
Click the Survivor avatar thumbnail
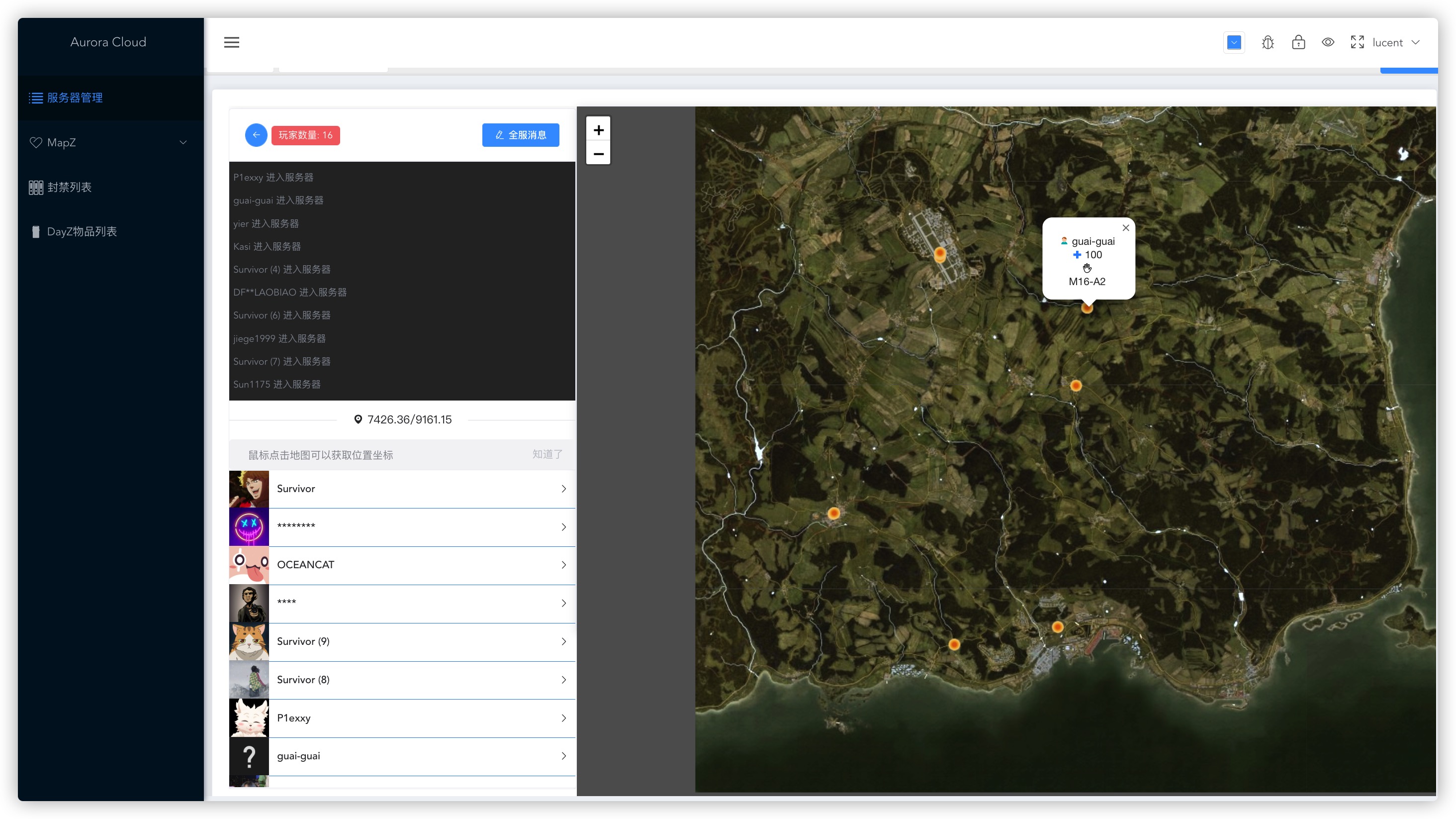click(x=249, y=489)
